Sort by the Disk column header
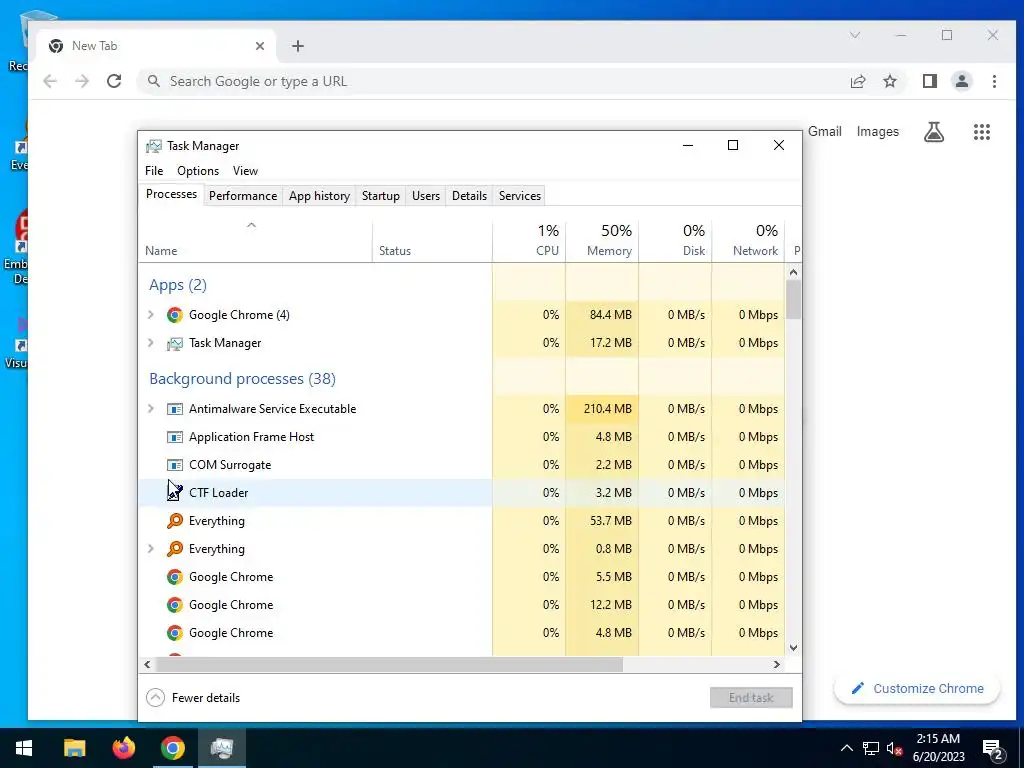1024x768 pixels. click(675, 240)
